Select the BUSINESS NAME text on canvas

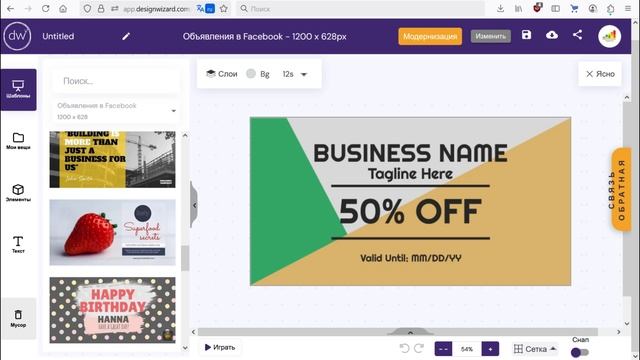click(410, 153)
